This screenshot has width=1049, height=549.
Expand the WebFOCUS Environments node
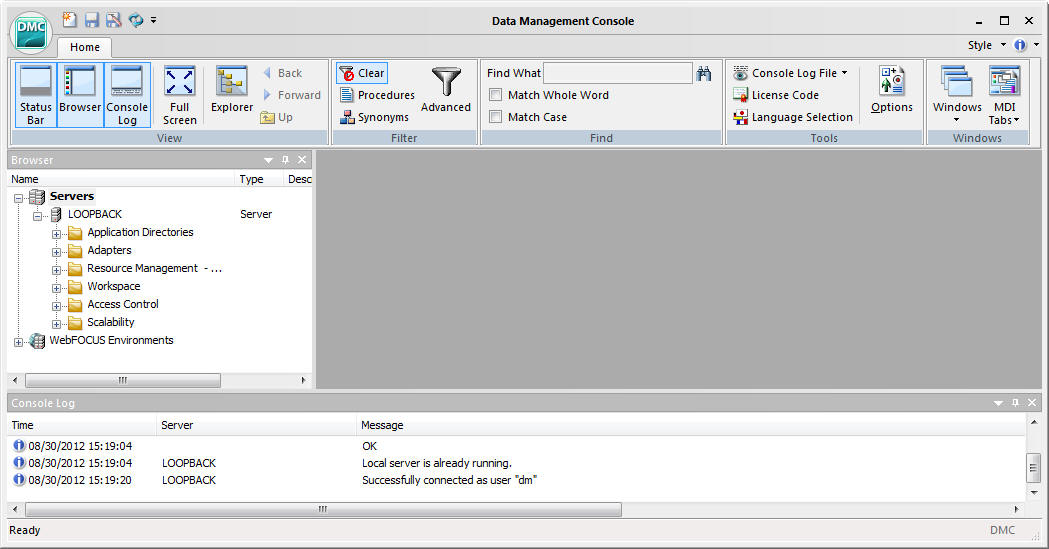(x=19, y=342)
